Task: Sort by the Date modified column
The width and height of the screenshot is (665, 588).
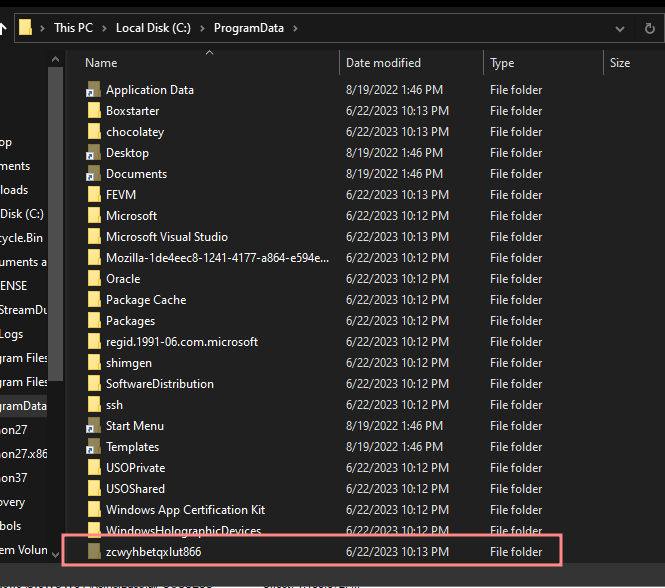Action: 383,63
